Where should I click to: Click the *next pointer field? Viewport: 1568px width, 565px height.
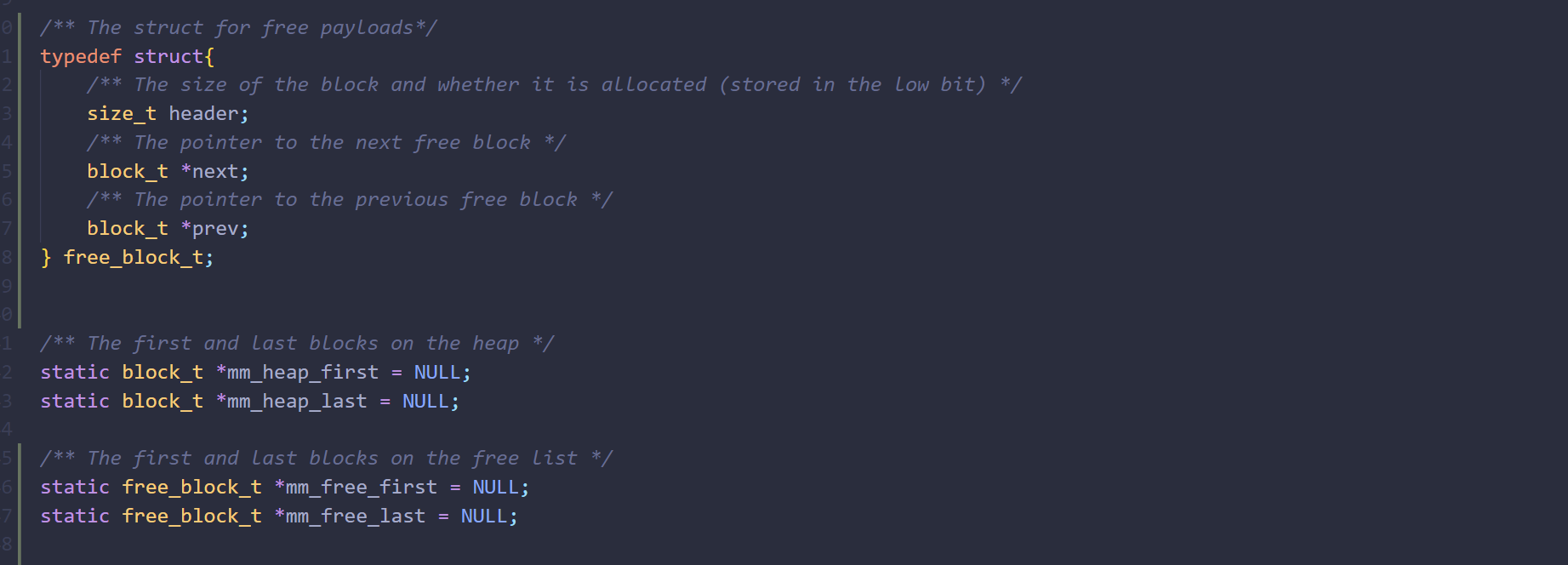click(x=214, y=172)
